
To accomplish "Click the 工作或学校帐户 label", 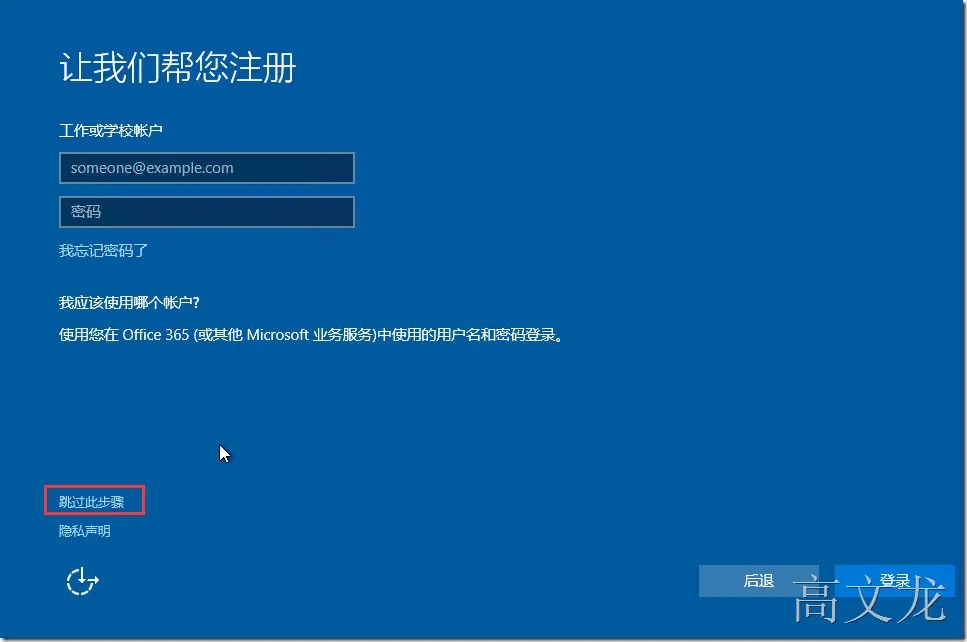I will pos(110,130).
